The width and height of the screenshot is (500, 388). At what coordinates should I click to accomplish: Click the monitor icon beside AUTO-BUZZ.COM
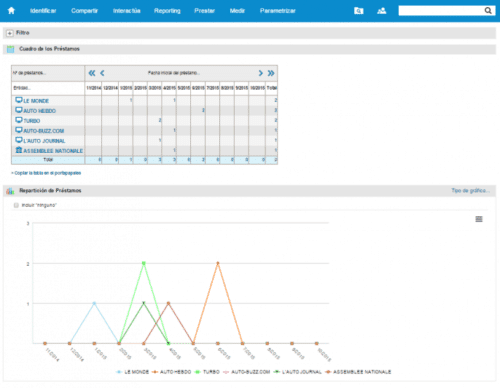click(x=19, y=130)
